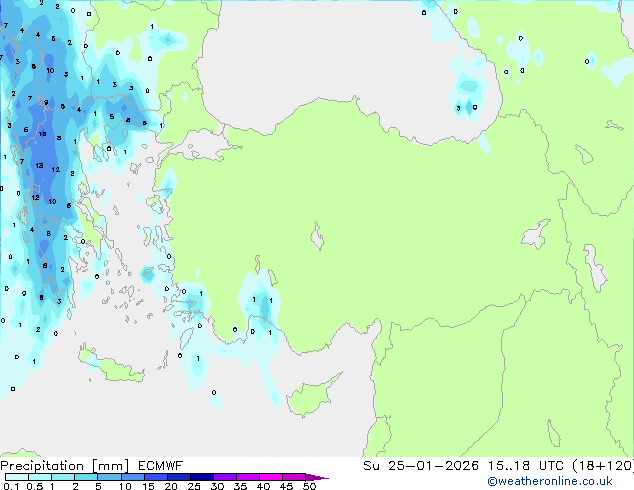
Task: Click the "50" legend tick label
Action: [x=309, y=486]
